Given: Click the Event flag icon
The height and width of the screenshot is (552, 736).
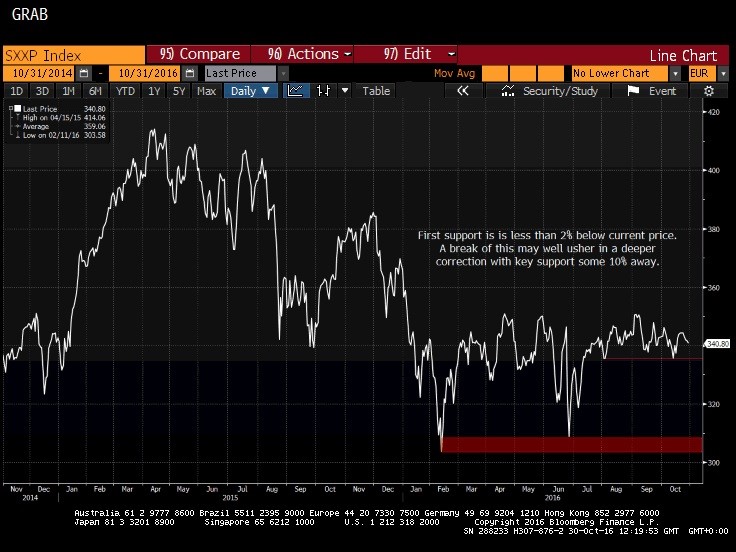Looking at the screenshot, I should [633, 91].
